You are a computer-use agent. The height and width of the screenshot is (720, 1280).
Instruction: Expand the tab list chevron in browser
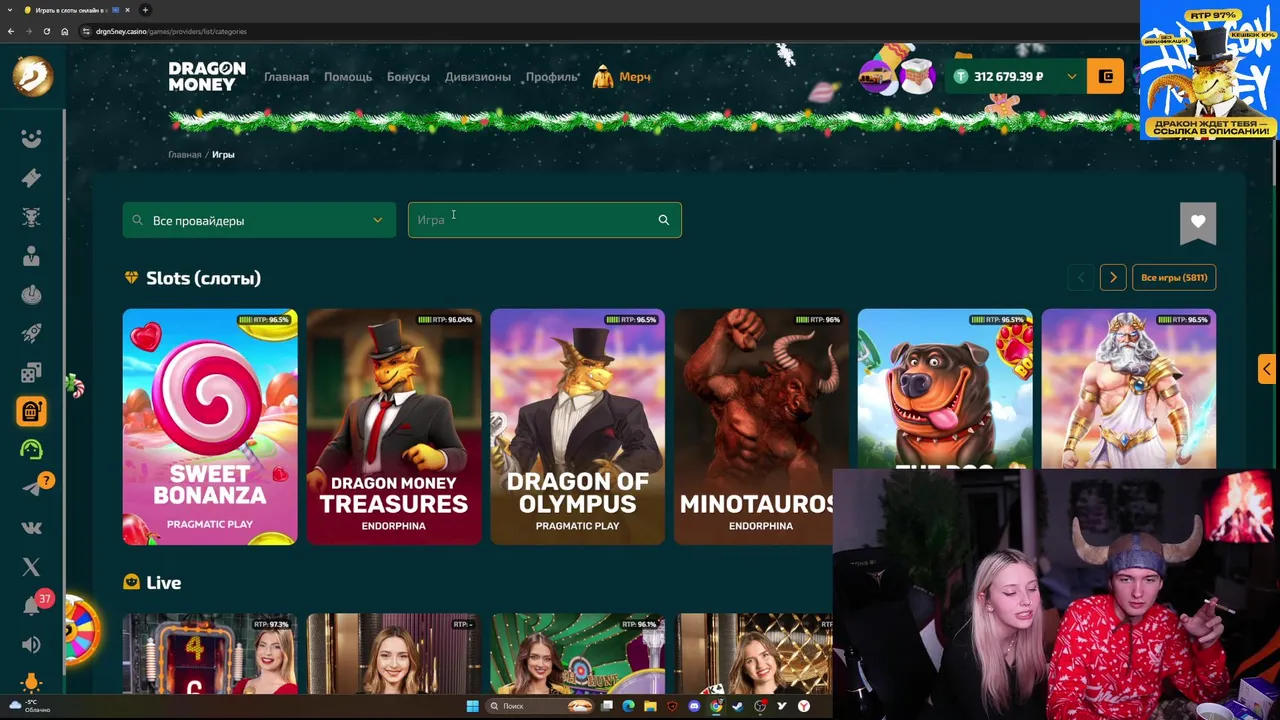click(8, 10)
